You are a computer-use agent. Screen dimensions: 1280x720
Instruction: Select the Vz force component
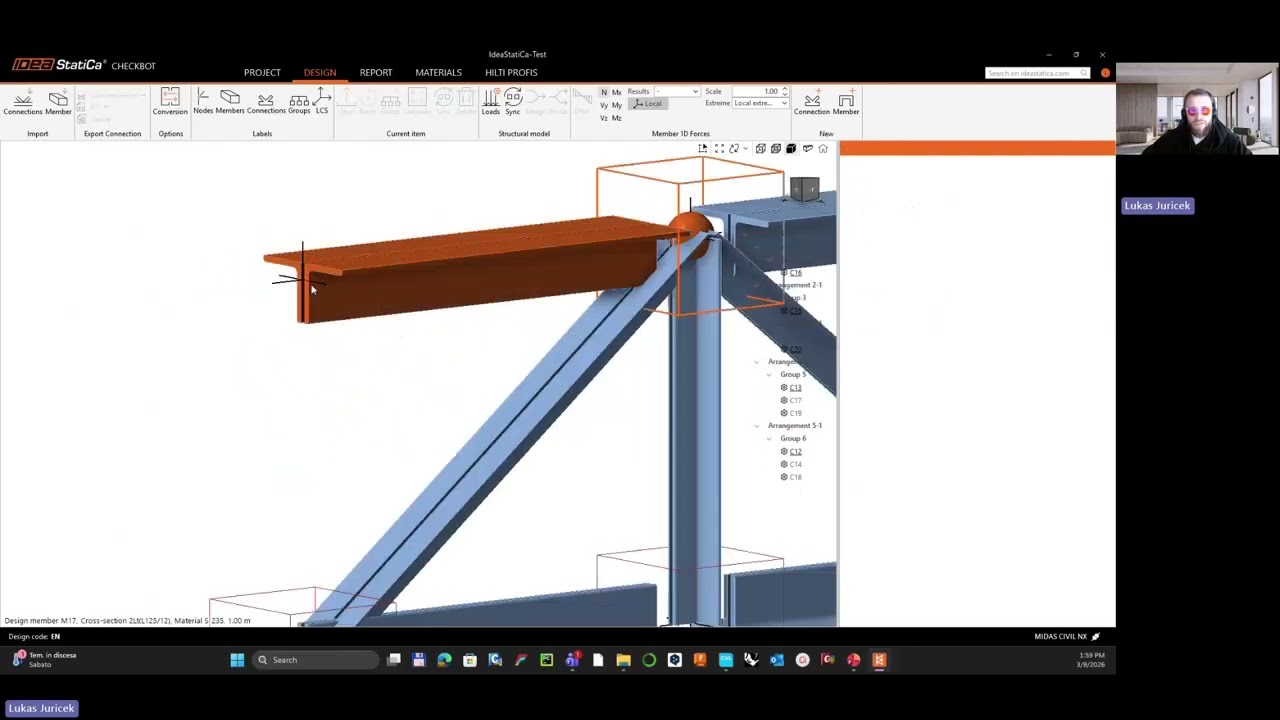604,118
